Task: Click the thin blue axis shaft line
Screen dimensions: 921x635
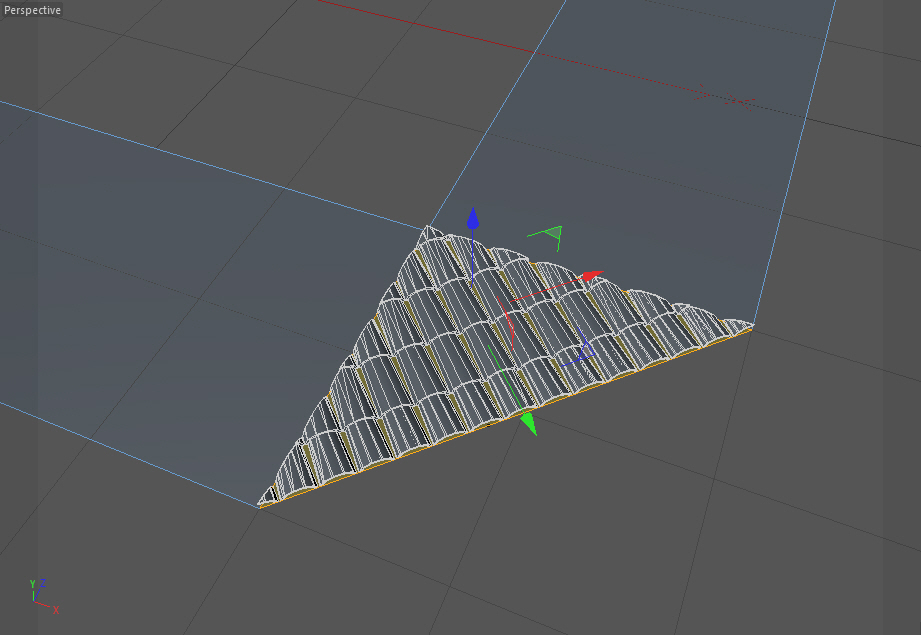Action: point(472,258)
